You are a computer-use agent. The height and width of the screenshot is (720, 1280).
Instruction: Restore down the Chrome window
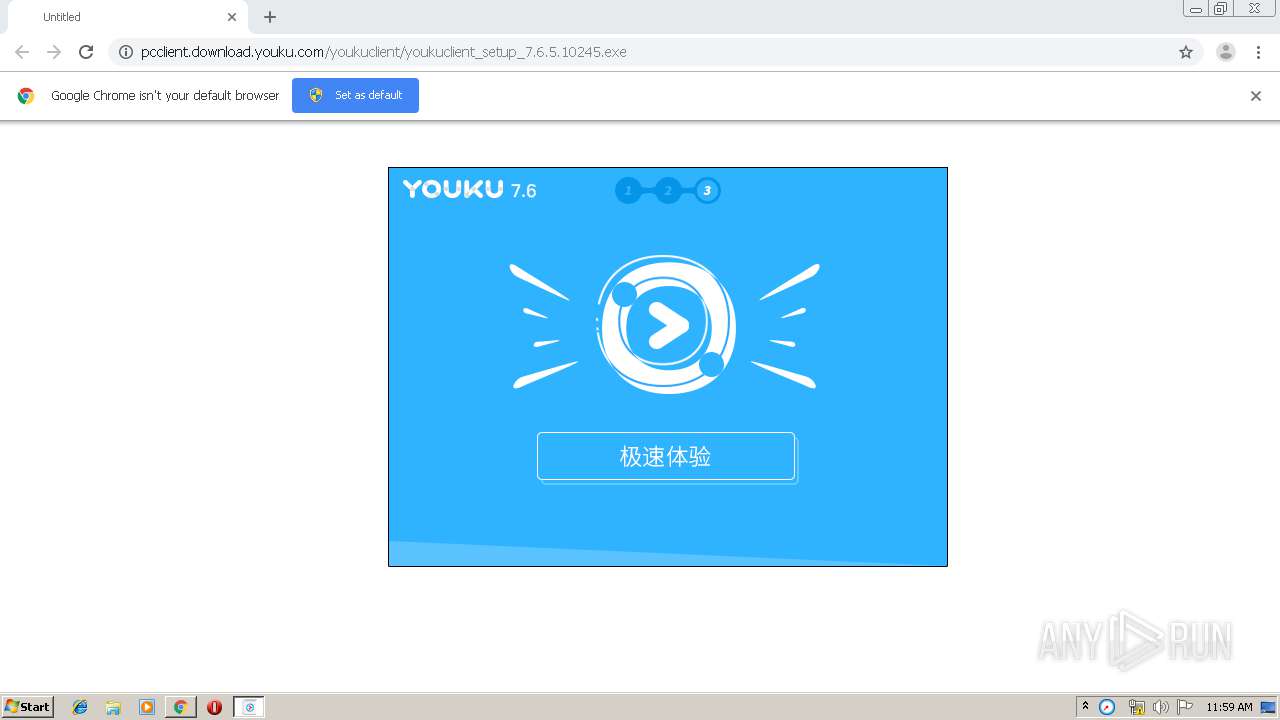[1221, 9]
